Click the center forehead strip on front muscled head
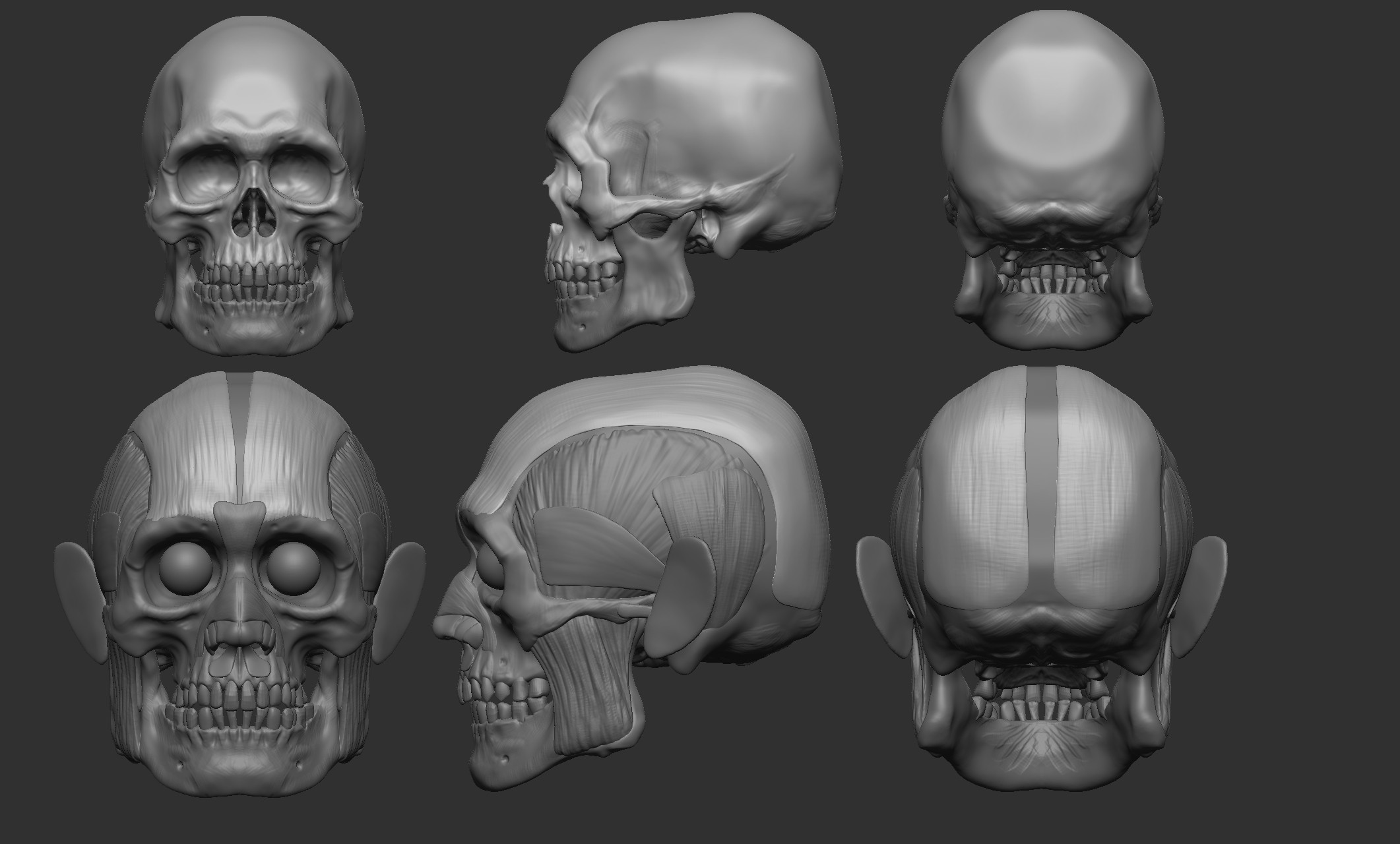1400x844 pixels. click(240, 402)
